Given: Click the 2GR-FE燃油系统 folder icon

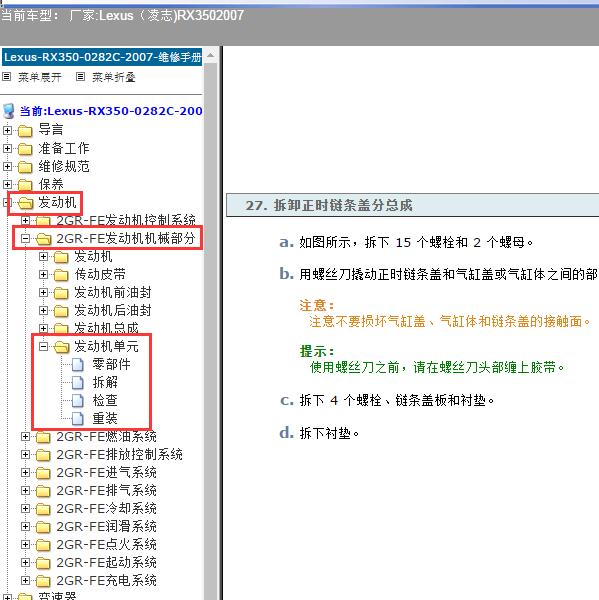Looking at the screenshot, I should tap(43, 437).
